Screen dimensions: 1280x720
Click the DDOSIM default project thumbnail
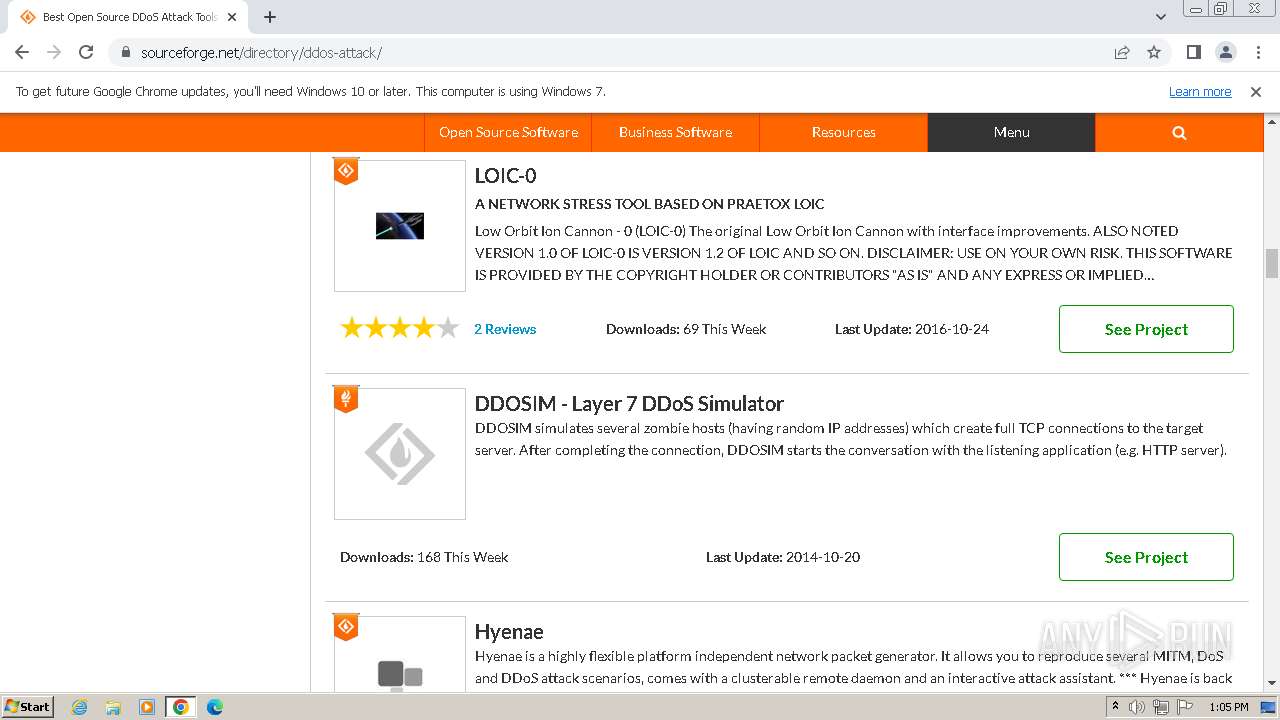click(x=400, y=454)
